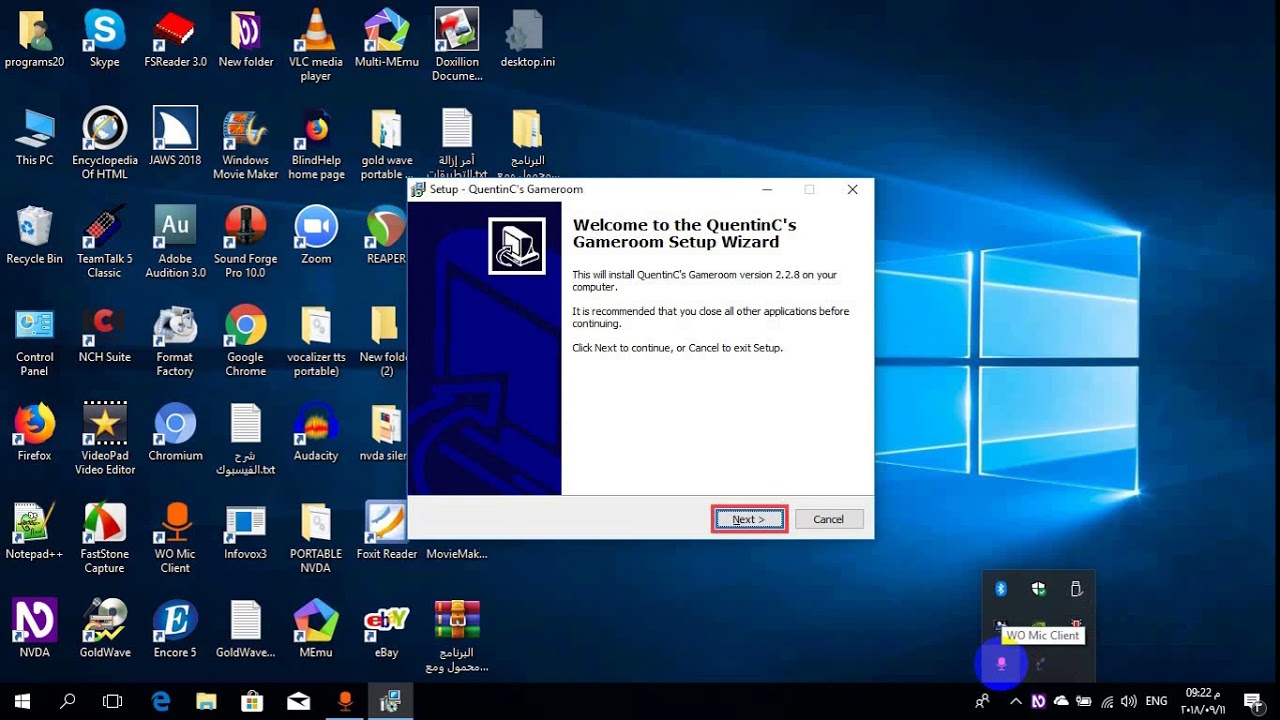Select the Firefox desktop shortcut
The width and height of the screenshot is (1280, 720).
[35, 432]
